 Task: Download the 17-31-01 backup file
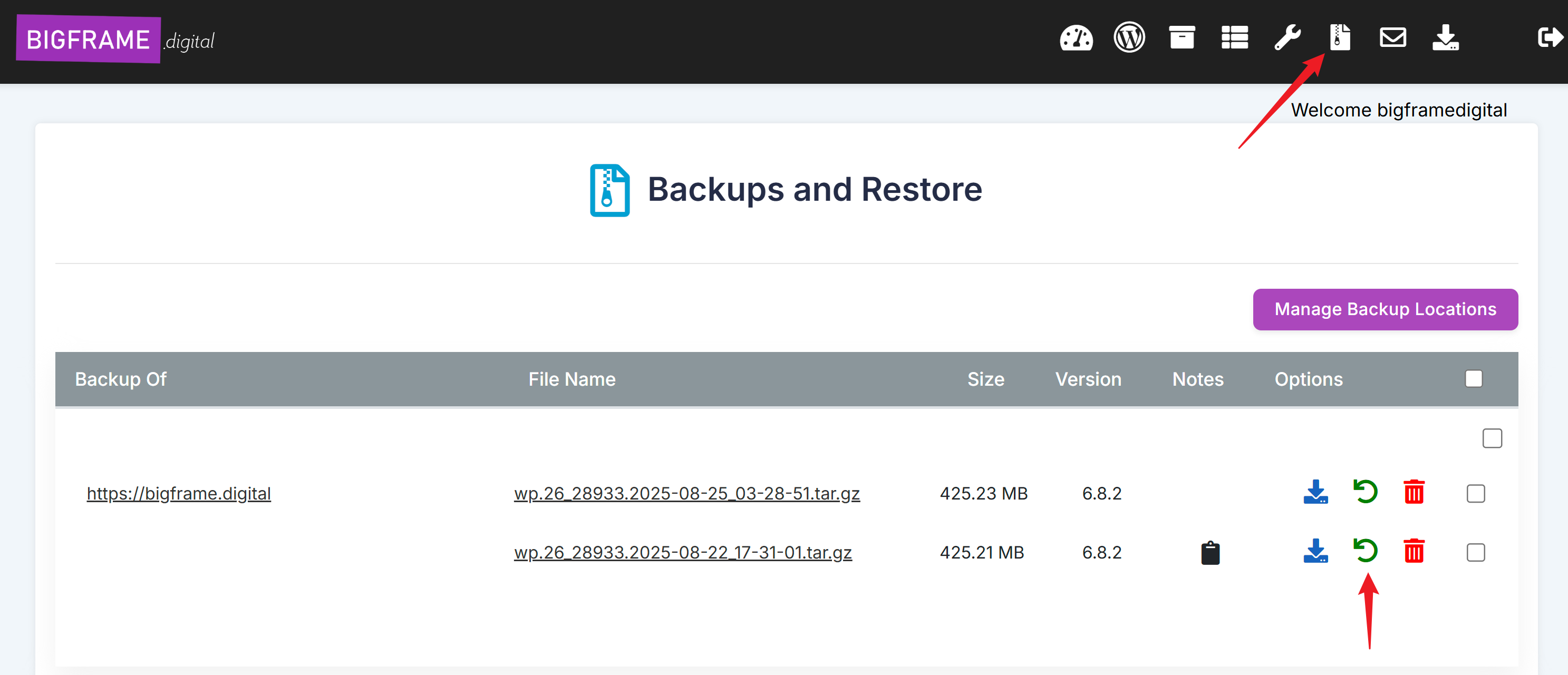coord(1315,551)
